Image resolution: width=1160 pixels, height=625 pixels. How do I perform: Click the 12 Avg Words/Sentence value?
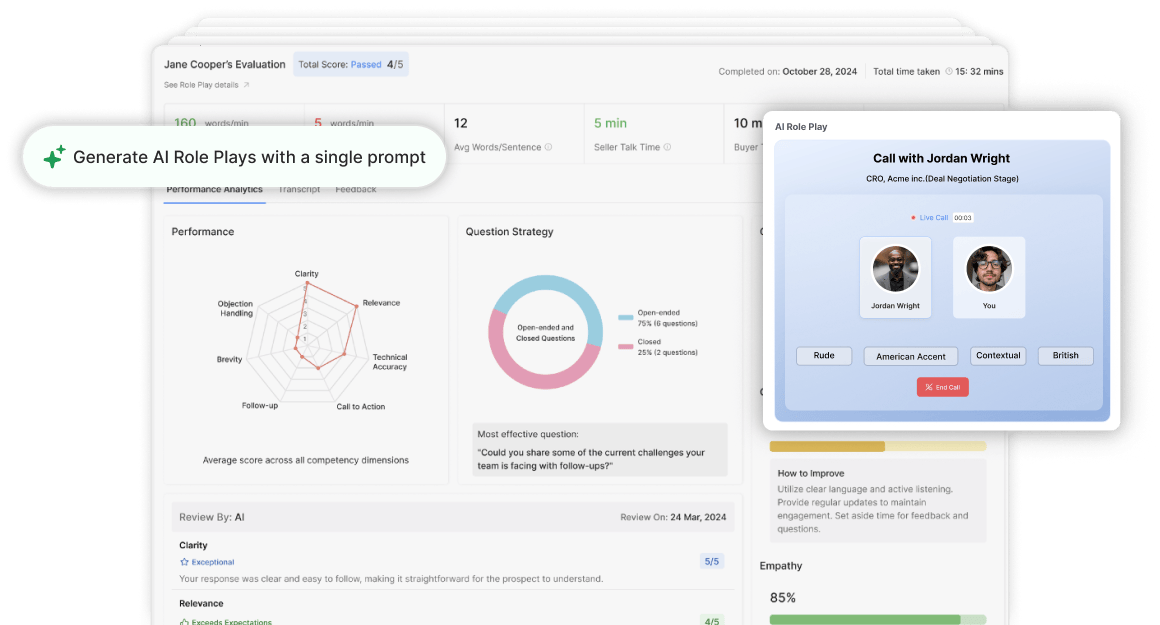461,123
